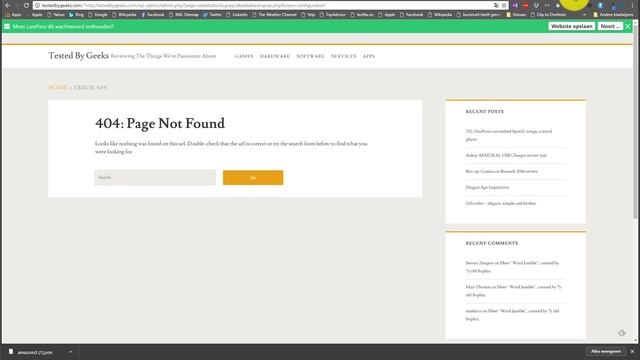Open the Apps bookmarks shortcut
The height and width of the screenshot is (360, 640).
(x=13, y=15)
